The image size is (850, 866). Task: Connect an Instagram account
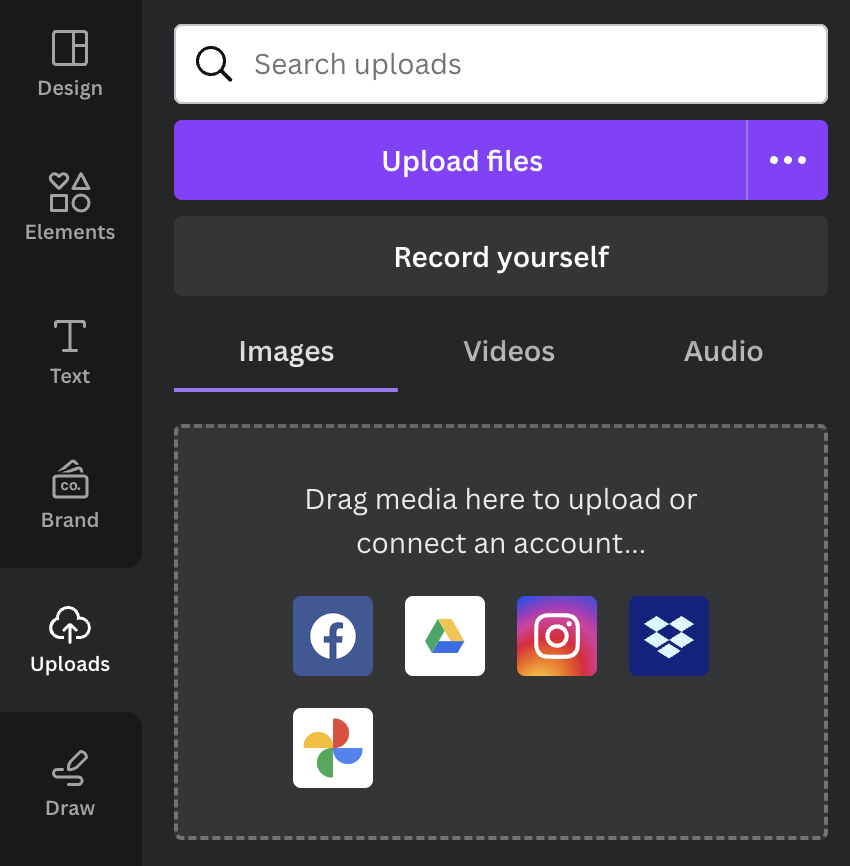coord(557,636)
